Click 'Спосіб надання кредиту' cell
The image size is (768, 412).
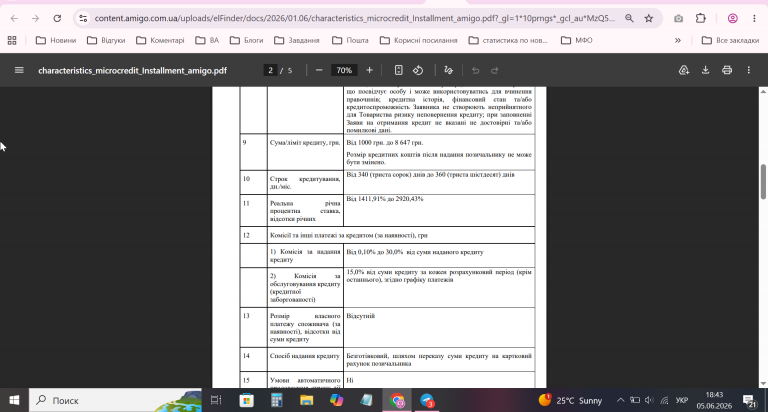[305, 359]
